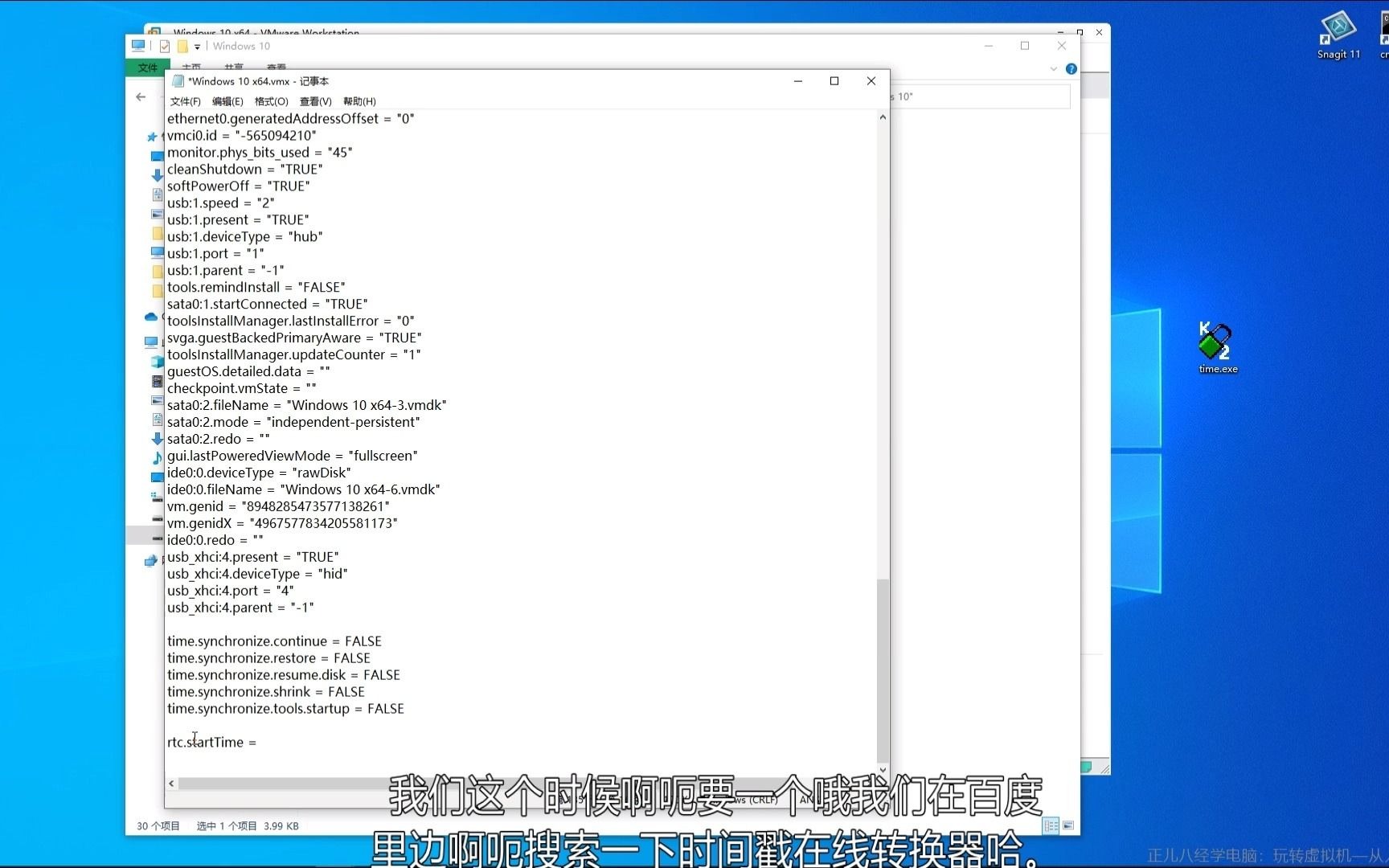Screen dimensions: 1389x868
Task: Click the Snagit 11 desktop shortcut
Action: pos(1338,35)
